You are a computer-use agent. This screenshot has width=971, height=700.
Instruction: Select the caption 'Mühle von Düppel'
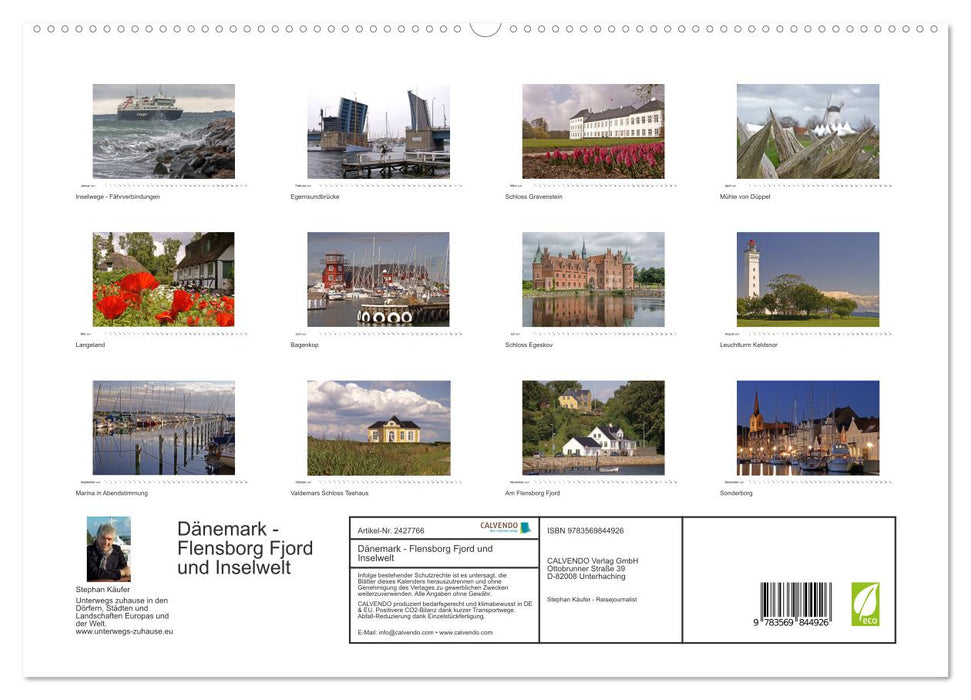tap(745, 196)
